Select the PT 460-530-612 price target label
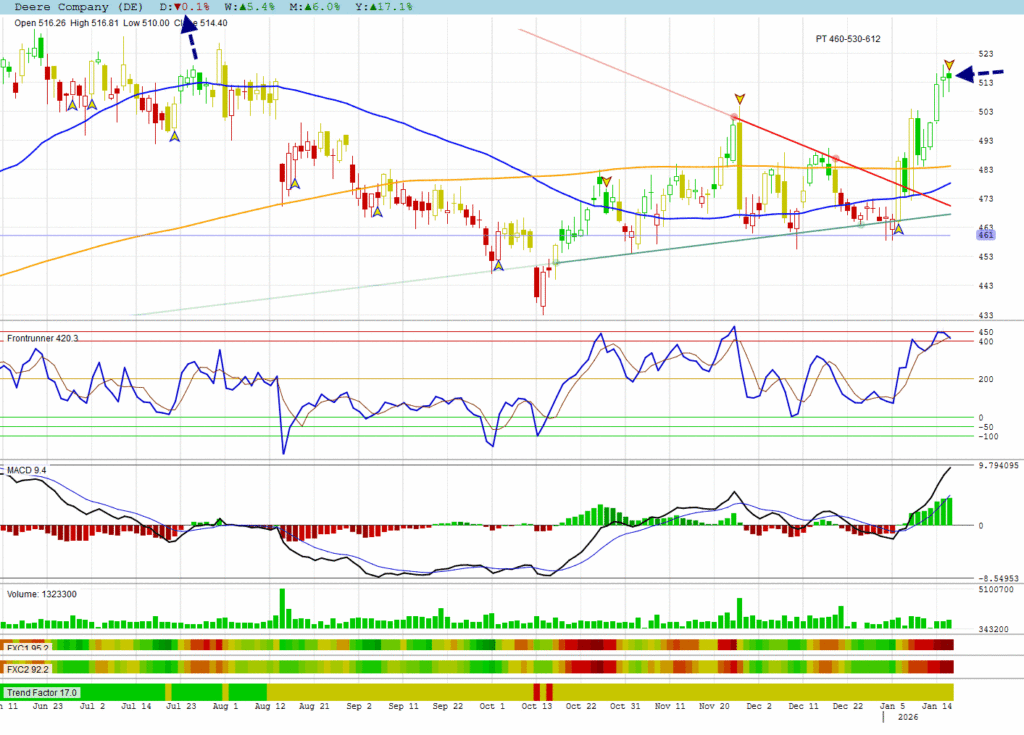Screen dimensions: 1024x735 click(848, 39)
